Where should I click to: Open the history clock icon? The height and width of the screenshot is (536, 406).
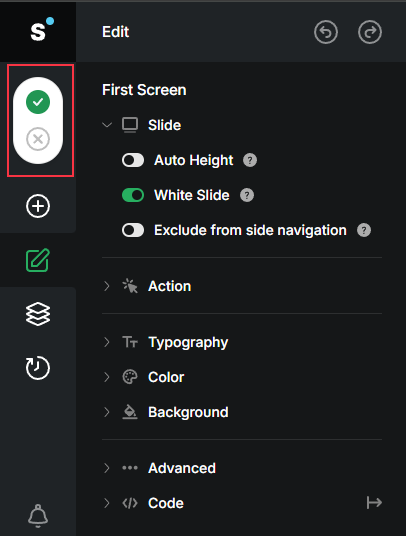point(38,368)
